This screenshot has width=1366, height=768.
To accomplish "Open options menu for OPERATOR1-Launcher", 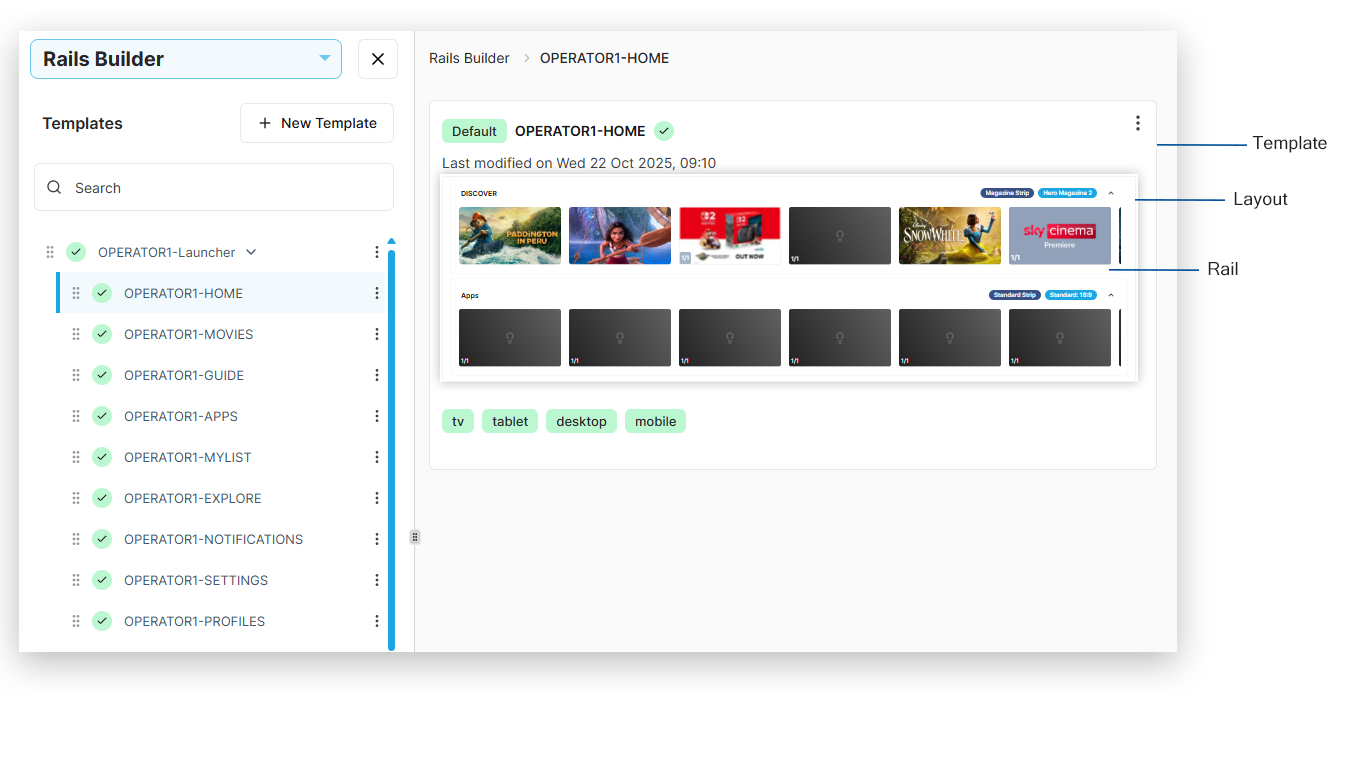I will tap(377, 252).
